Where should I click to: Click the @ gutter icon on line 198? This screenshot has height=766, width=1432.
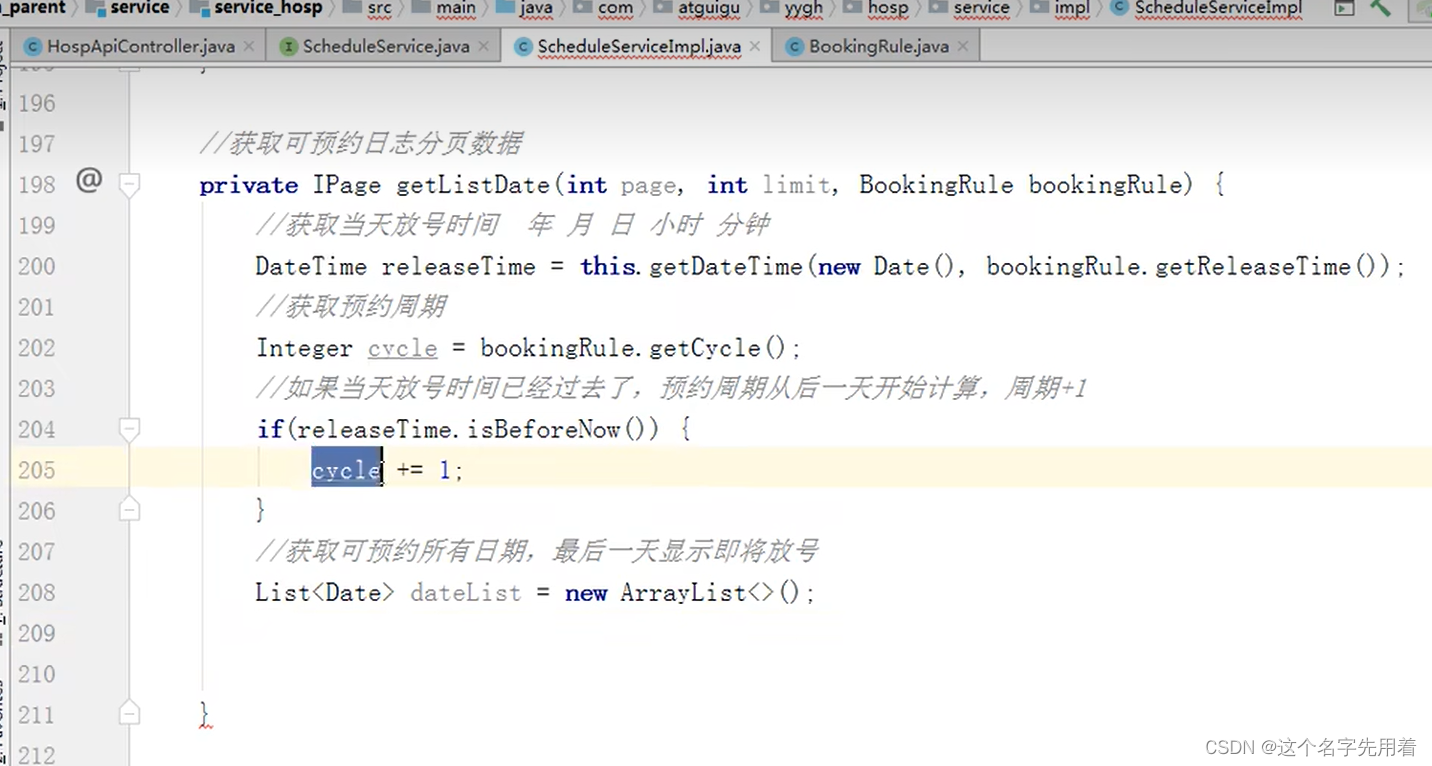click(x=89, y=180)
